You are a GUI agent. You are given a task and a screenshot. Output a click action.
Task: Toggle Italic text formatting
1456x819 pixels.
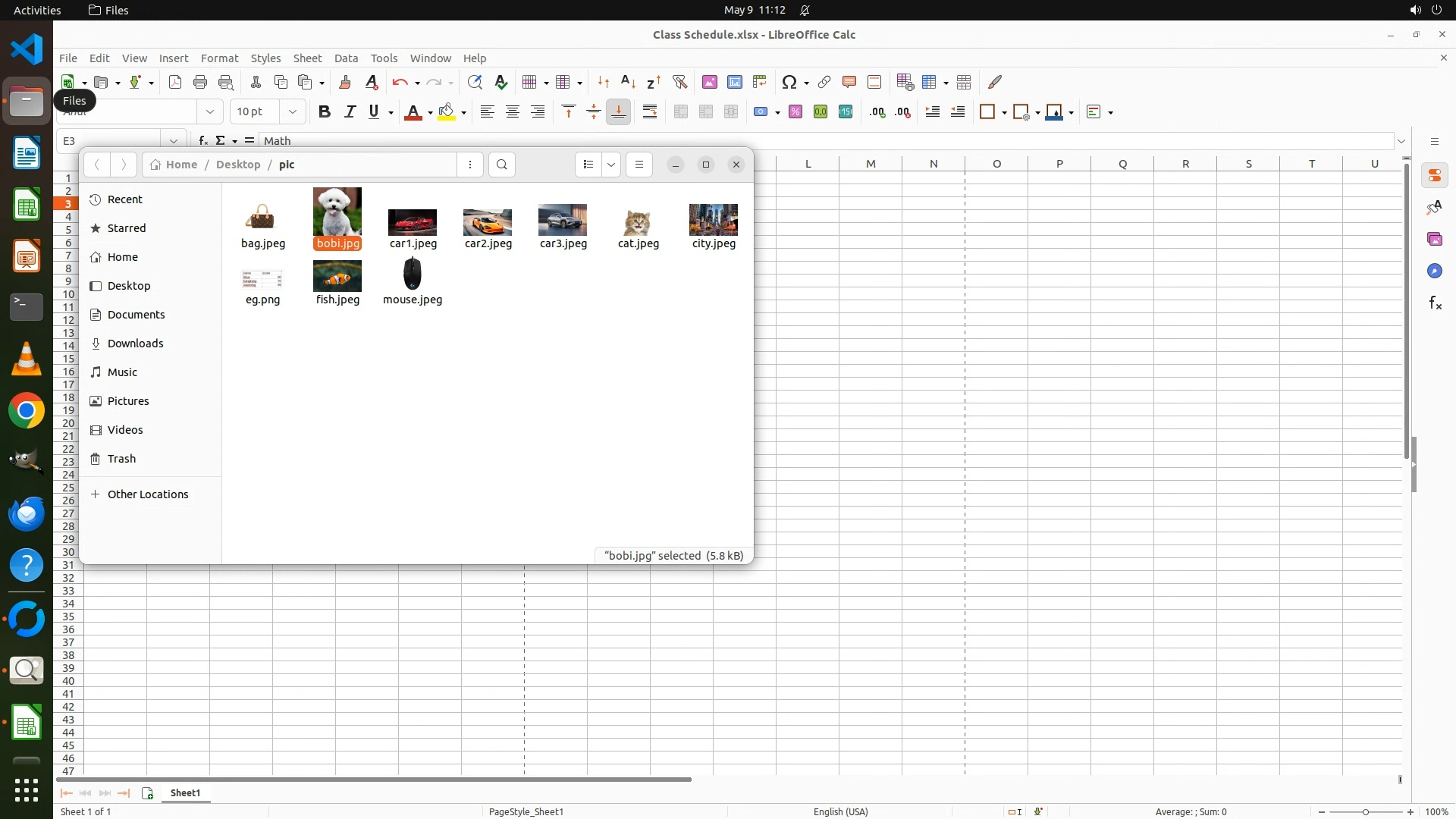[x=350, y=112]
